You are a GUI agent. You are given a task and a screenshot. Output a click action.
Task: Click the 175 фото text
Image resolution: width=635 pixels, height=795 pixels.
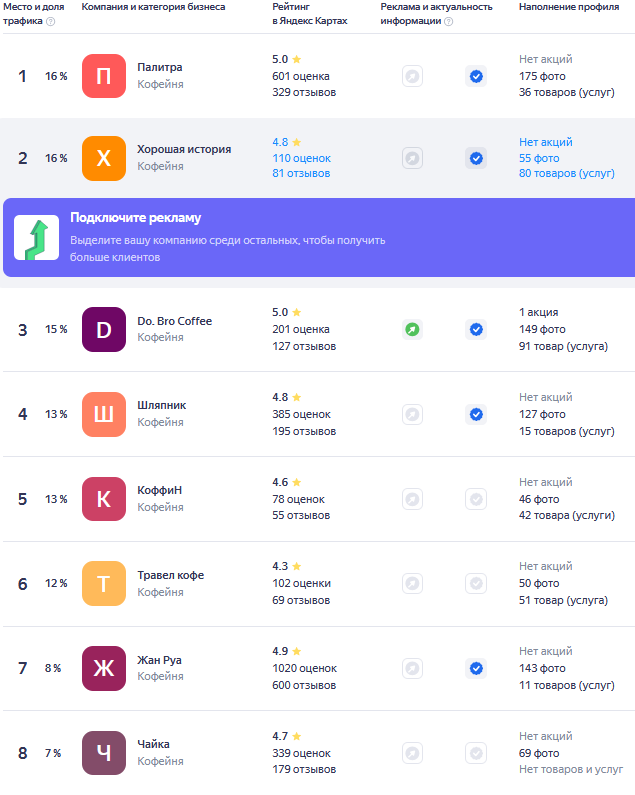[542, 76]
